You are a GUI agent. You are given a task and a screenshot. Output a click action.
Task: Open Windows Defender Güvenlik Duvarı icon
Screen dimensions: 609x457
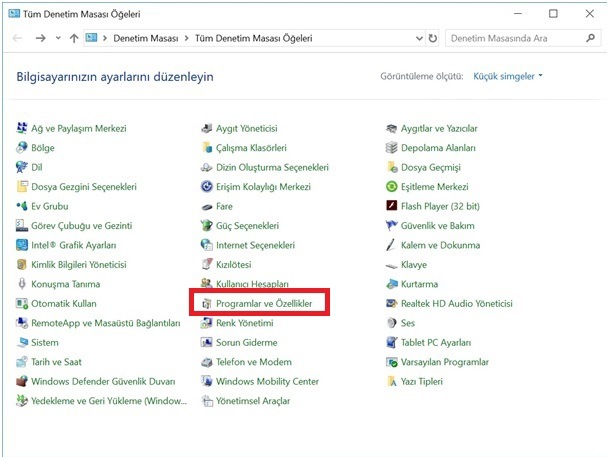[x=22, y=381]
